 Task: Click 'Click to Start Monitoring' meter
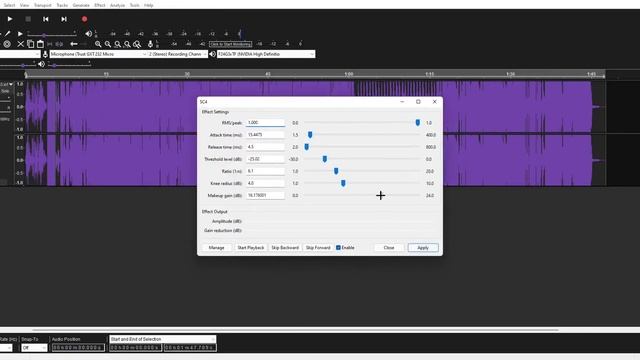click(231, 44)
